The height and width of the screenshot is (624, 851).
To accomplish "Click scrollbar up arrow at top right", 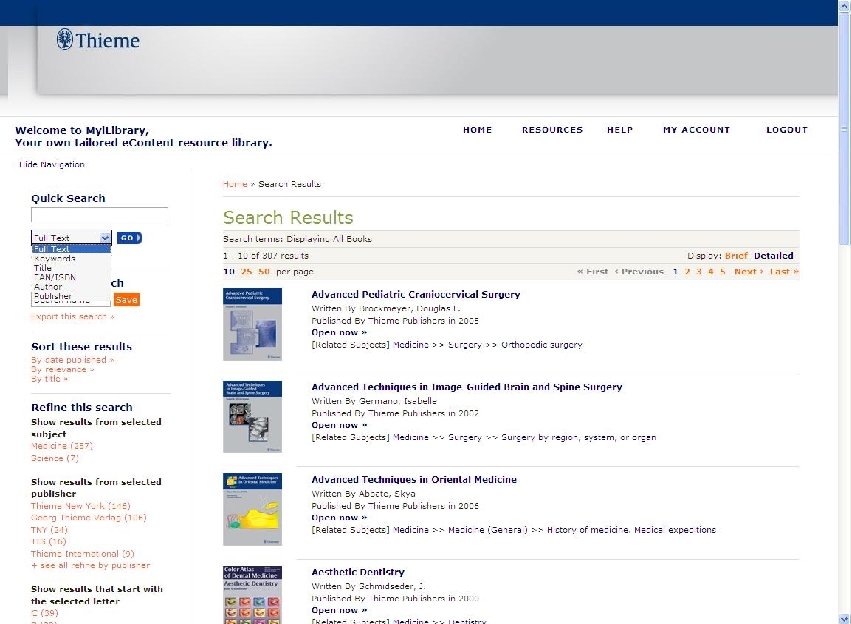I will click(x=844, y=5).
